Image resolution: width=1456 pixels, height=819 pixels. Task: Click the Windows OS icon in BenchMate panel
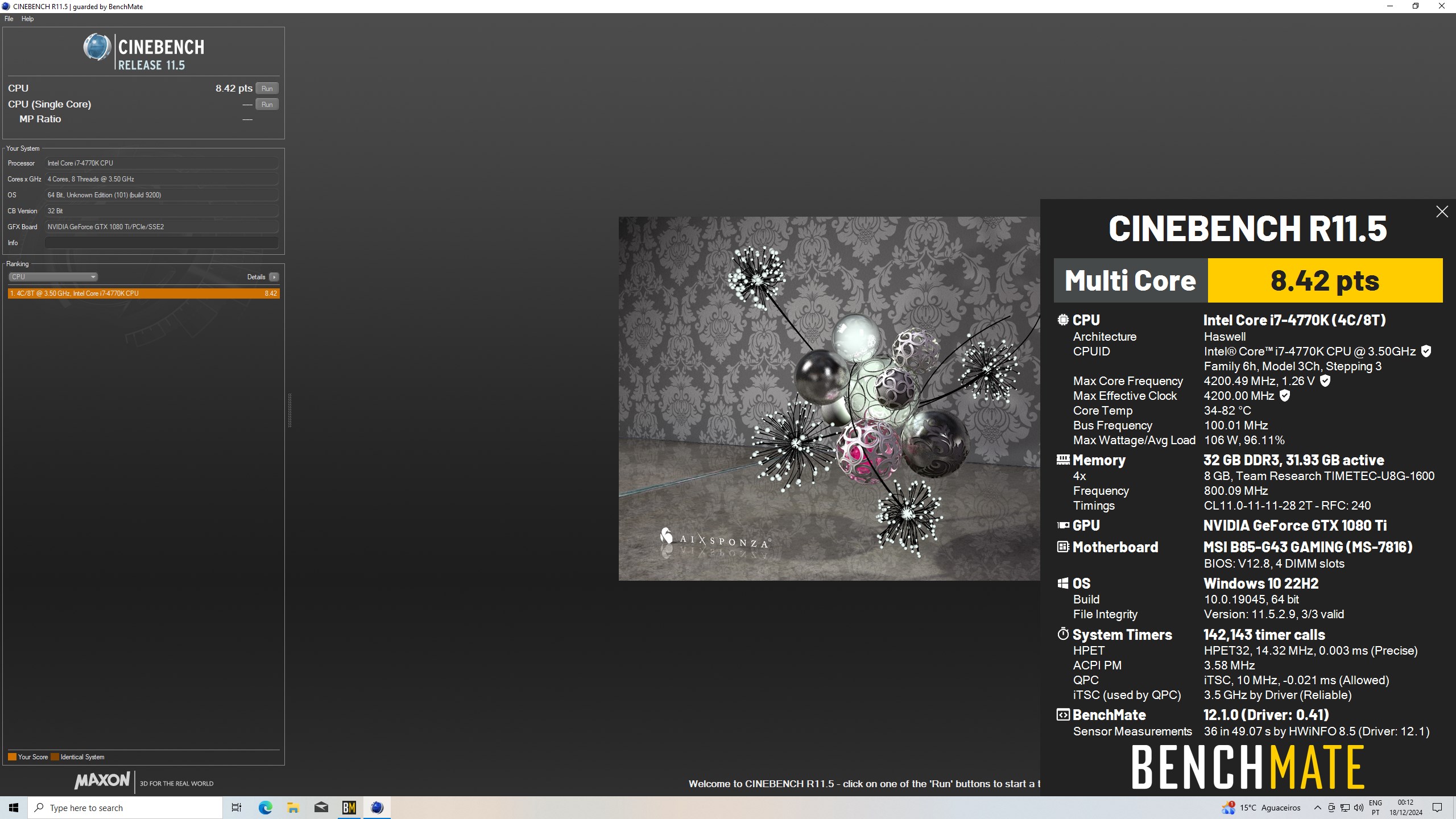pyautogui.click(x=1062, y=583)
